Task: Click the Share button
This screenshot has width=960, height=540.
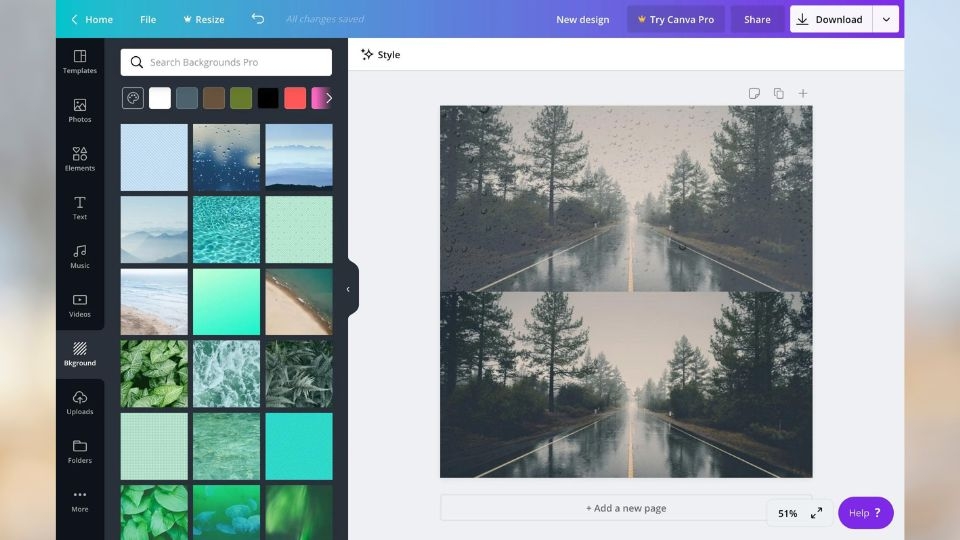Action: [x=757, y=20]
